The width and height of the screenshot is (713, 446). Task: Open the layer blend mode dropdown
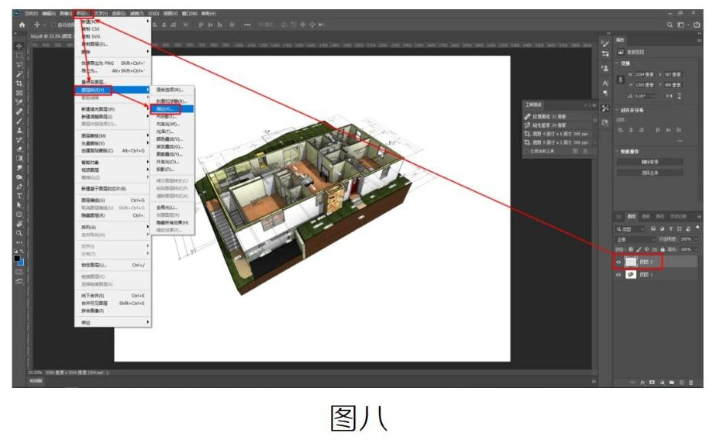coord(636,239)
